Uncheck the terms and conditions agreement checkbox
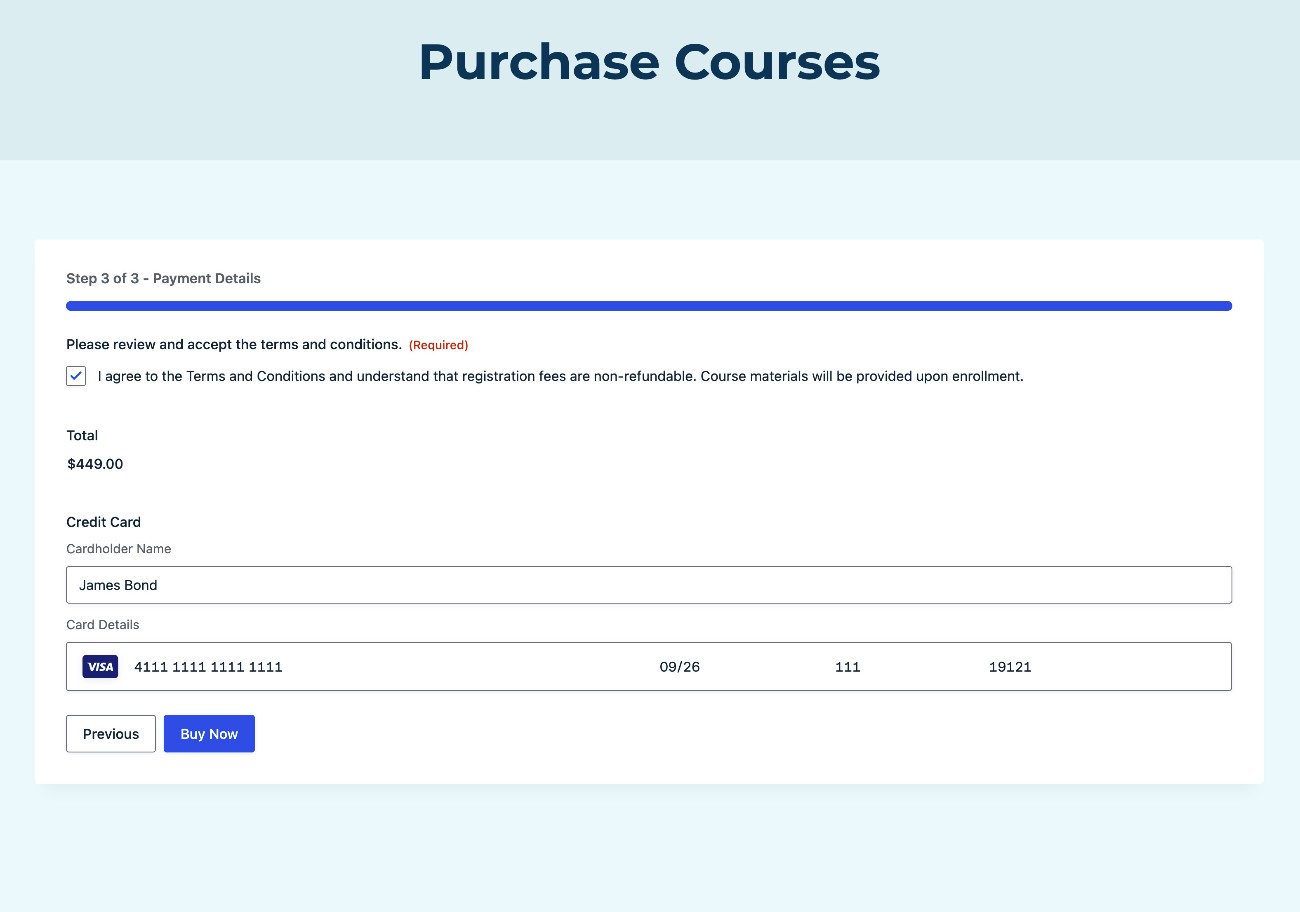The width and height of the screenshot is (1300, 912). (x=76, y=375)
